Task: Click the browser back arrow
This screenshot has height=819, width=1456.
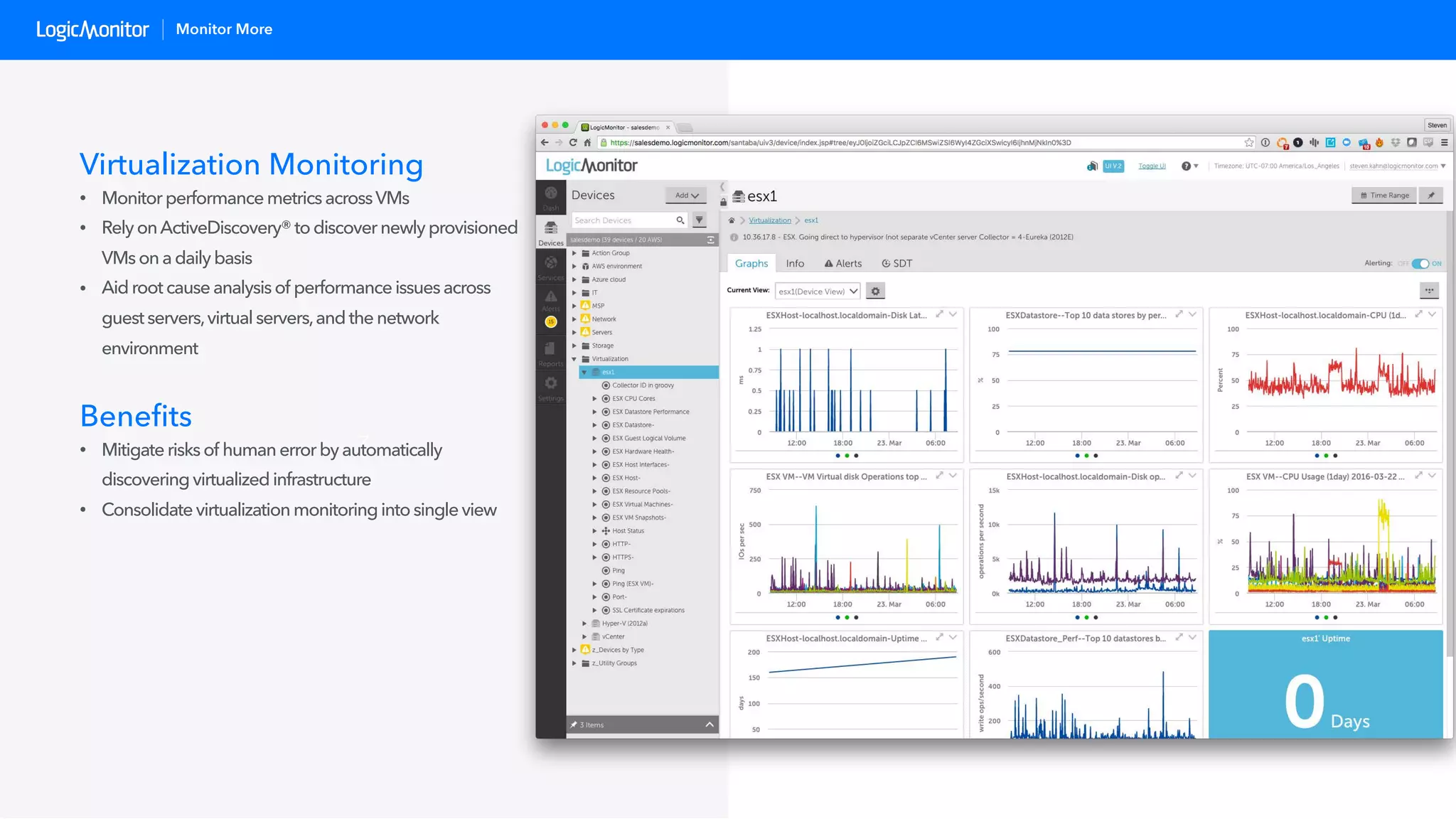Action: [545, 142]
